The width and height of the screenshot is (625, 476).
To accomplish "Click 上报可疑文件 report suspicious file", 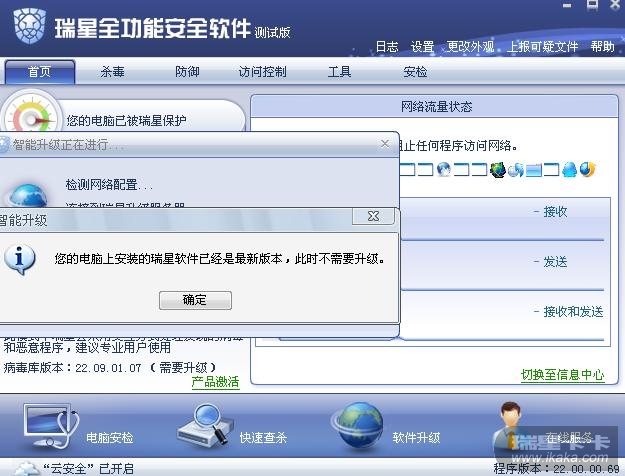I will point(542,47).
